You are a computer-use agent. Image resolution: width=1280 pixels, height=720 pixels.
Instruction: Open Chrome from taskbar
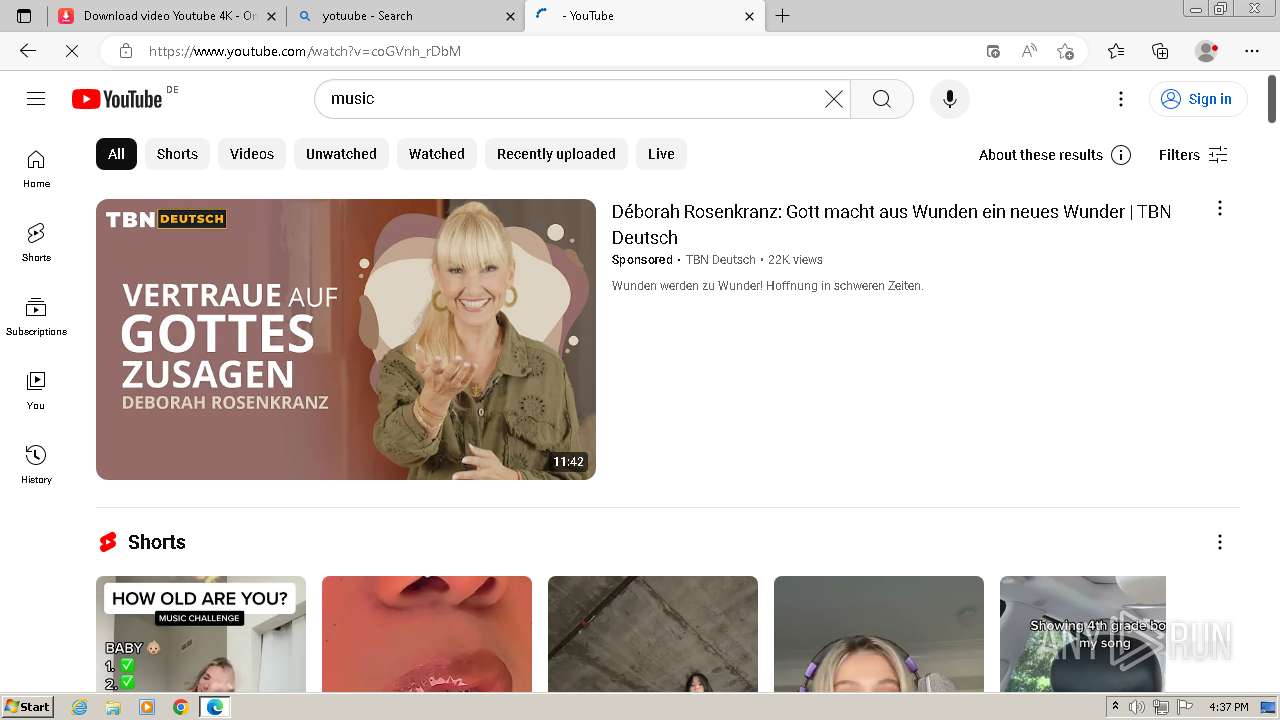coord(180,707)
